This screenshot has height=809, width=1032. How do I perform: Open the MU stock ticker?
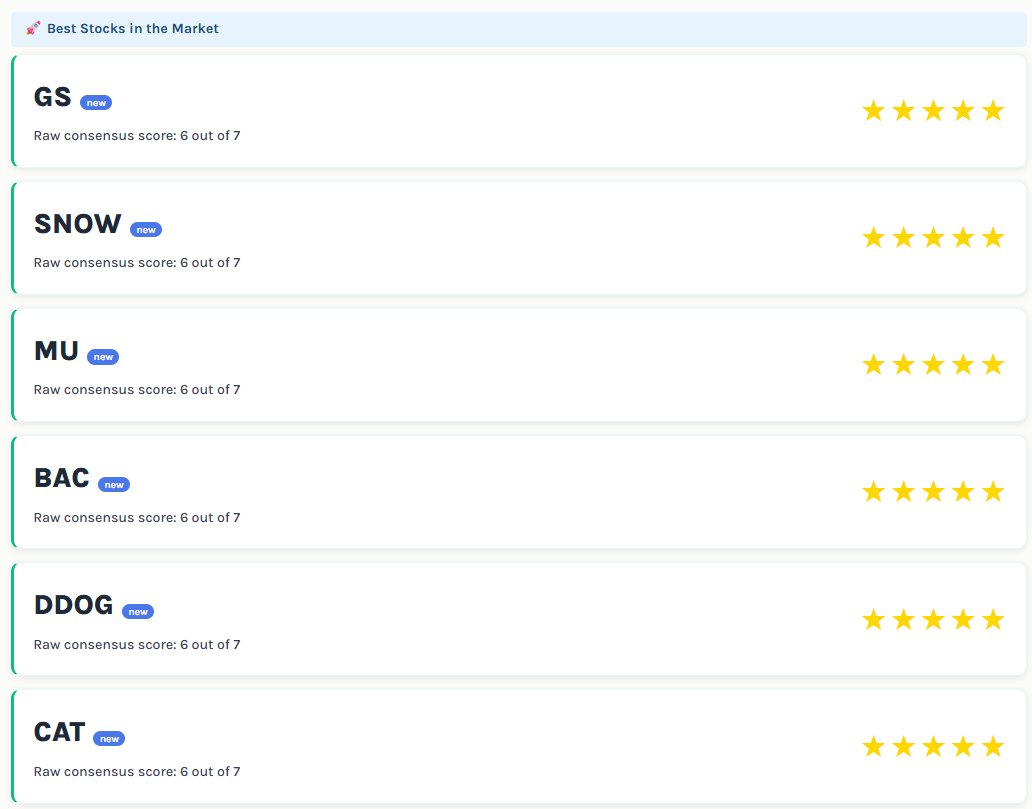click(x=57, y=351)
